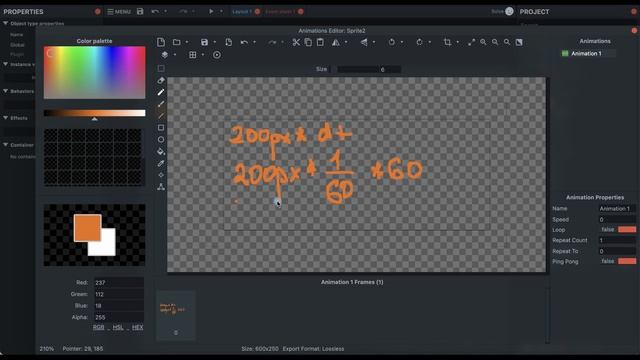Select the Ellipse shape tool
This screenshot has width=640, height=360.
161,140
